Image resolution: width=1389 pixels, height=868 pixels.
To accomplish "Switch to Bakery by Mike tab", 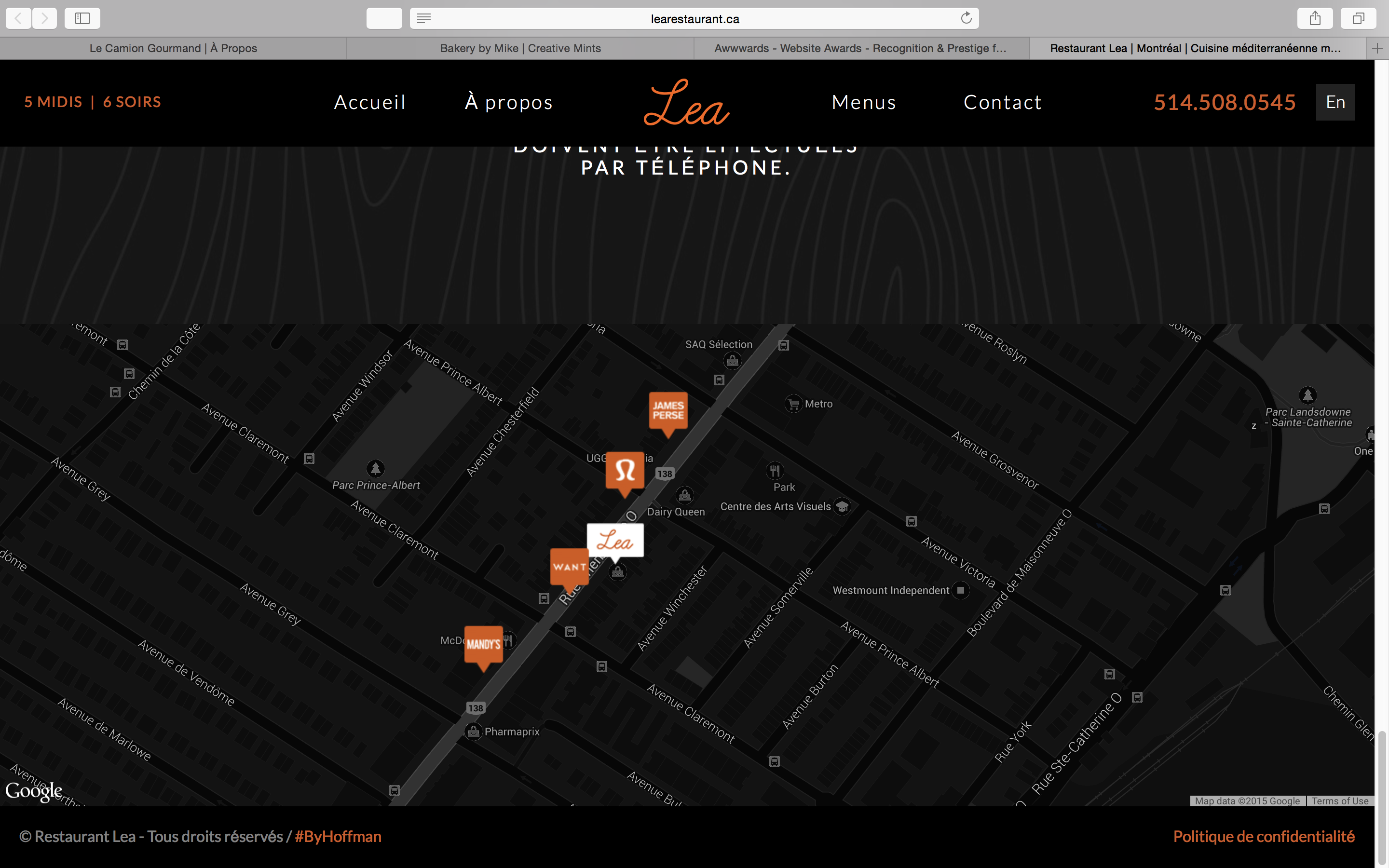I will pos(520,48).
